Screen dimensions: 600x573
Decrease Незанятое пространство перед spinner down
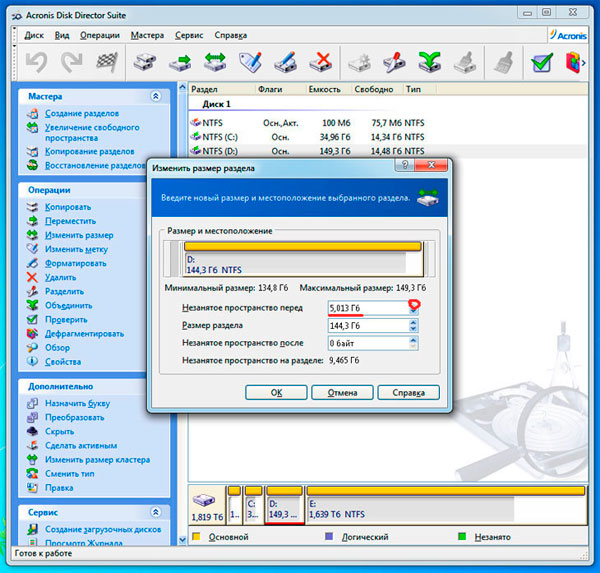click(x=413, y=312)
